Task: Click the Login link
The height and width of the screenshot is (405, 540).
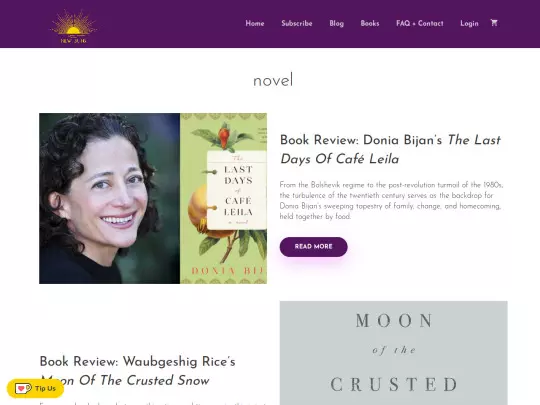Action: tap(469, 23)
